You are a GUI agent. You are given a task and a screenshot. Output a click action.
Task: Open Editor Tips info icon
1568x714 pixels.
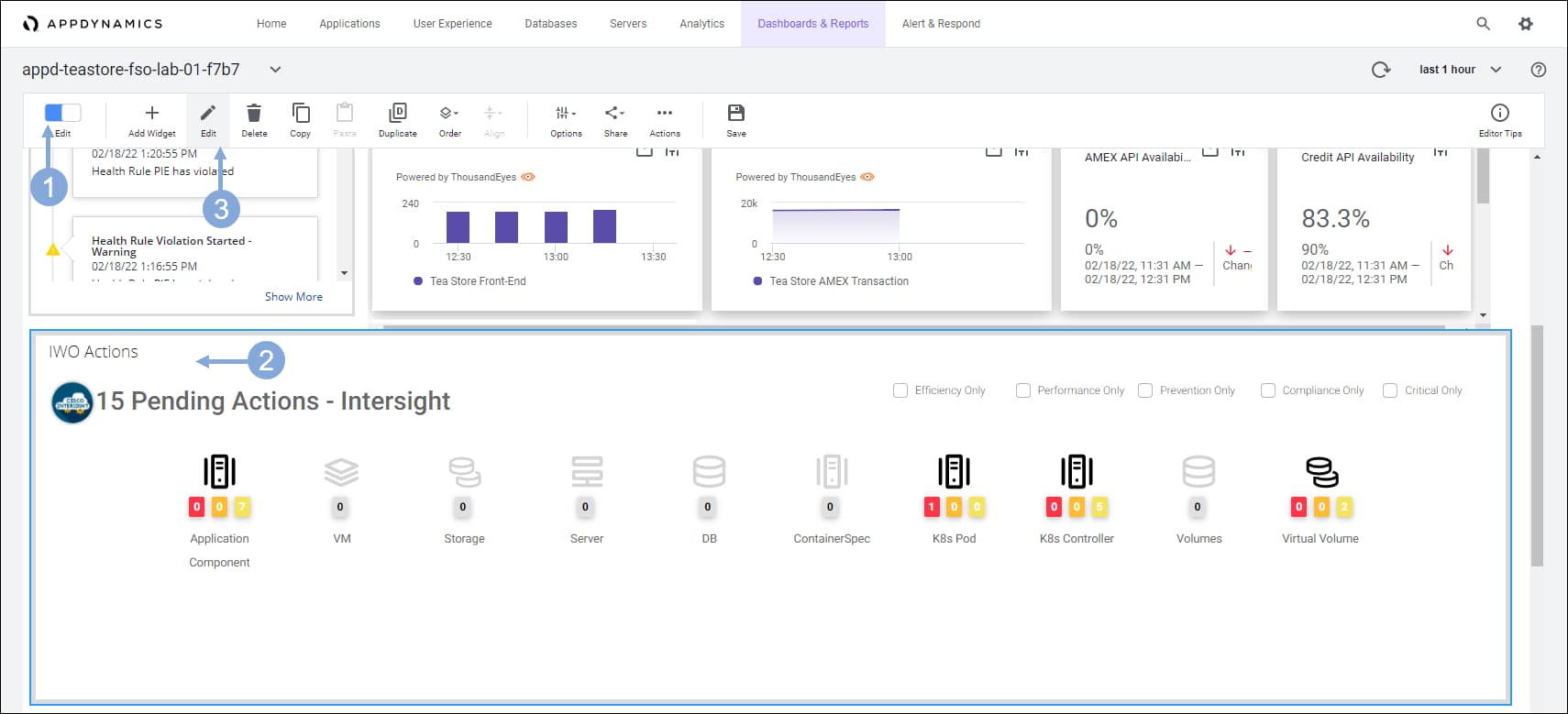pyautogui.click(x=1500, y=113)
